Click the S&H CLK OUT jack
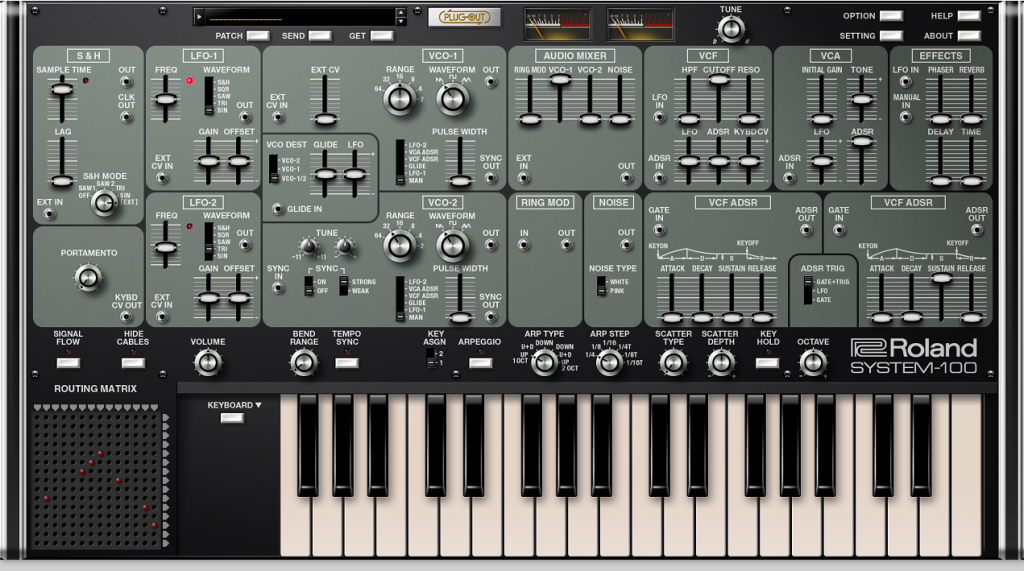Screen dimensions: 1024x571 [x=126, y=118]
